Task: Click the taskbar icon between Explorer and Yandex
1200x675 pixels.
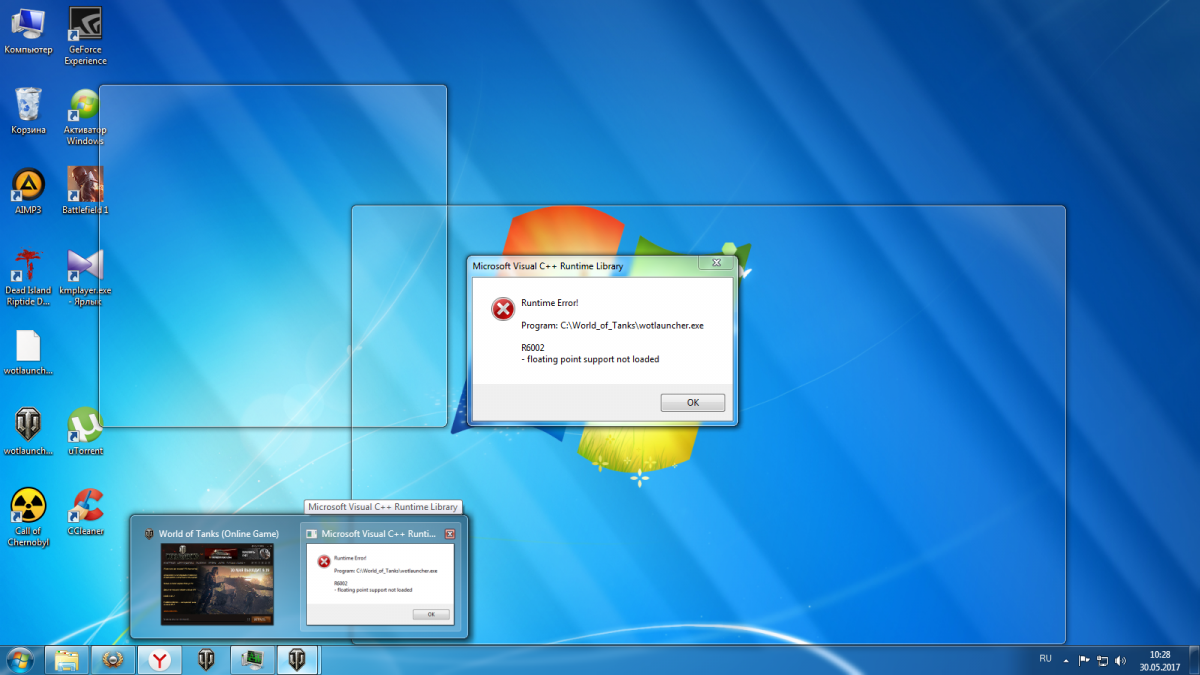Action: pyautogui.click(x=112, y=659)
